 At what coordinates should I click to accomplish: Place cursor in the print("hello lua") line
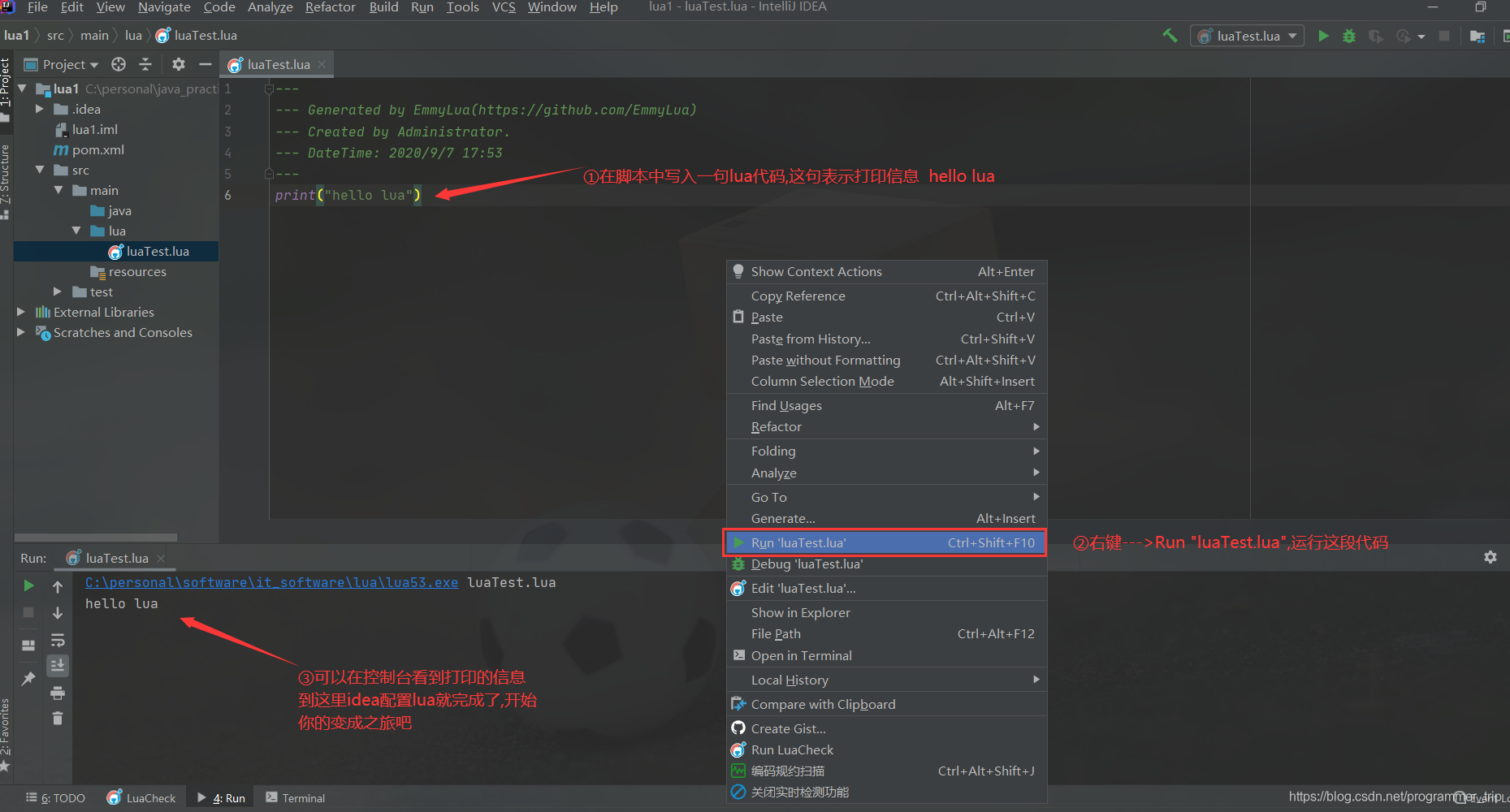point(348,195)
